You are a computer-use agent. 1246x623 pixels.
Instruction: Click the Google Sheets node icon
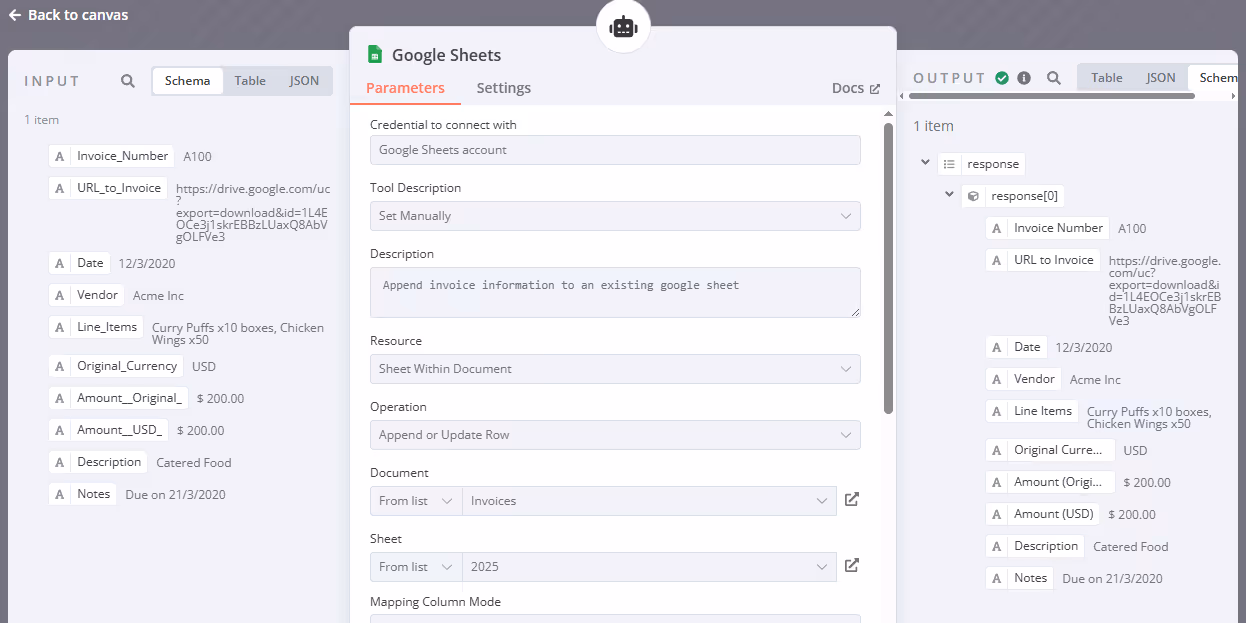click(x=375, y=55)
